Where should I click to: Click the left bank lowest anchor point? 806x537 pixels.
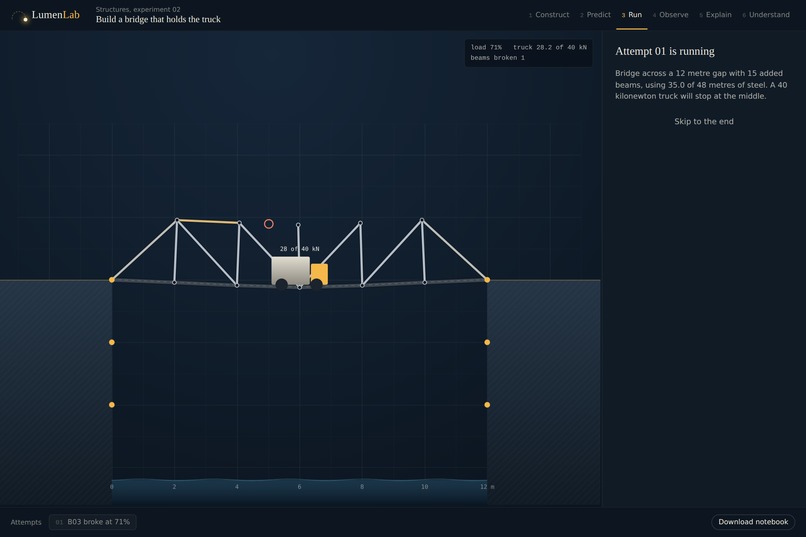112,405
